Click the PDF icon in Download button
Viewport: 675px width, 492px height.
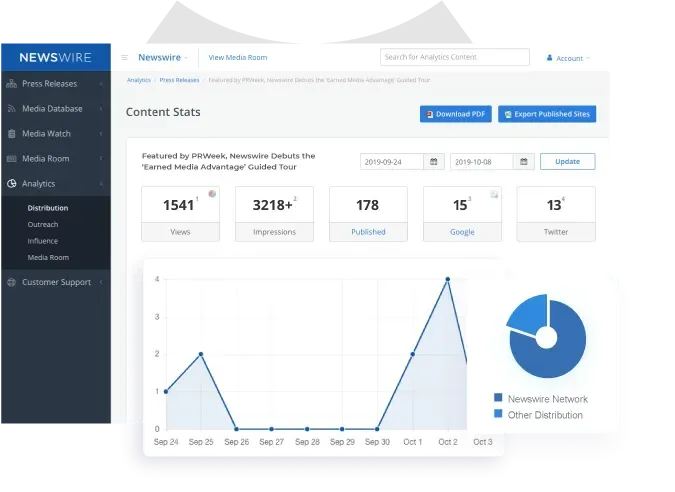(x=429, y=114)
